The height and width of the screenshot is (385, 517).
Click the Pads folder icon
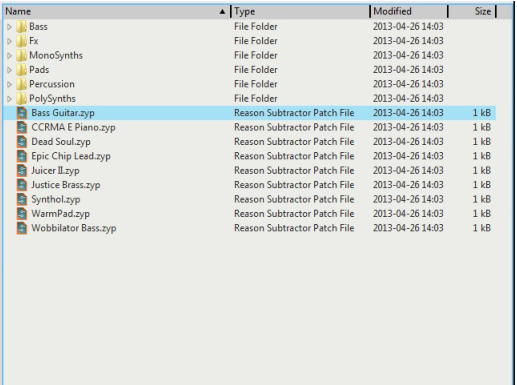pyautogui.click(x=21, y=70)
